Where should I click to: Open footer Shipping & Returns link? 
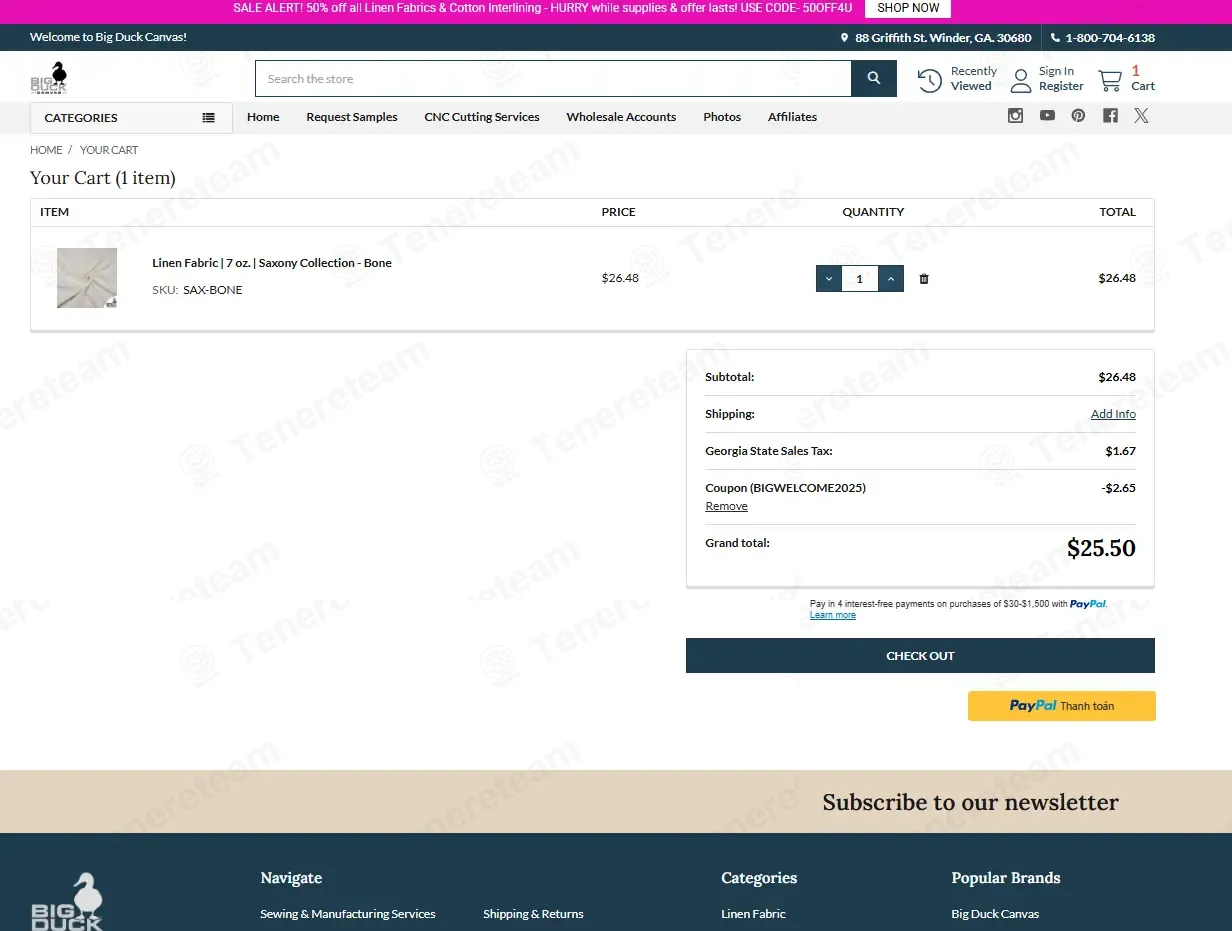(533, 914)
